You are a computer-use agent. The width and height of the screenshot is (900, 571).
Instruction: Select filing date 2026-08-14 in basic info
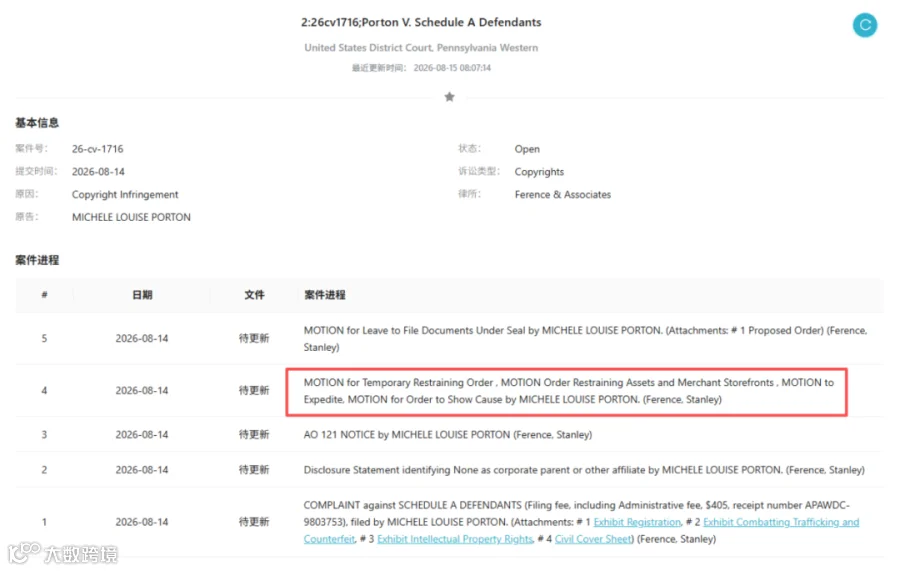click(x=98, y=172)
